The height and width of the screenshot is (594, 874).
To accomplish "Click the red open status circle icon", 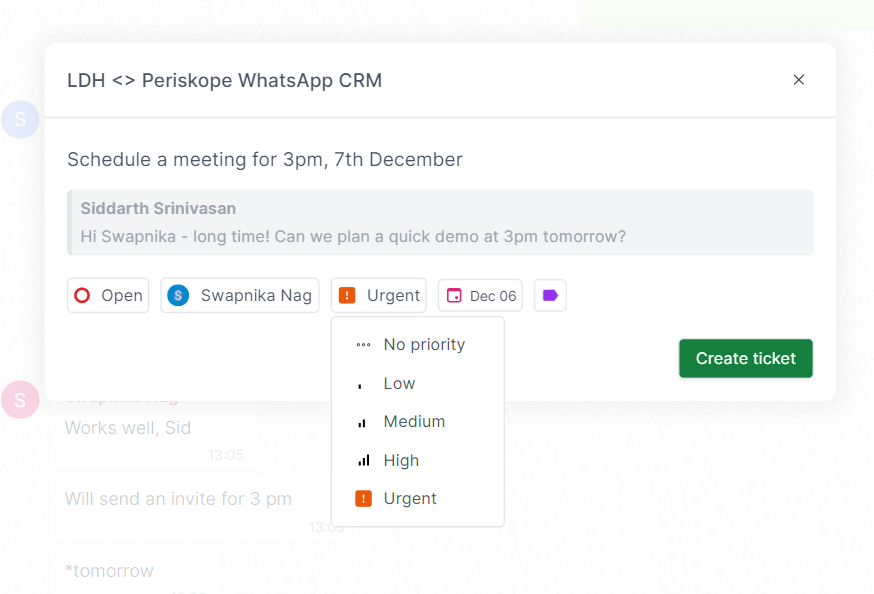I will (82, 295).
